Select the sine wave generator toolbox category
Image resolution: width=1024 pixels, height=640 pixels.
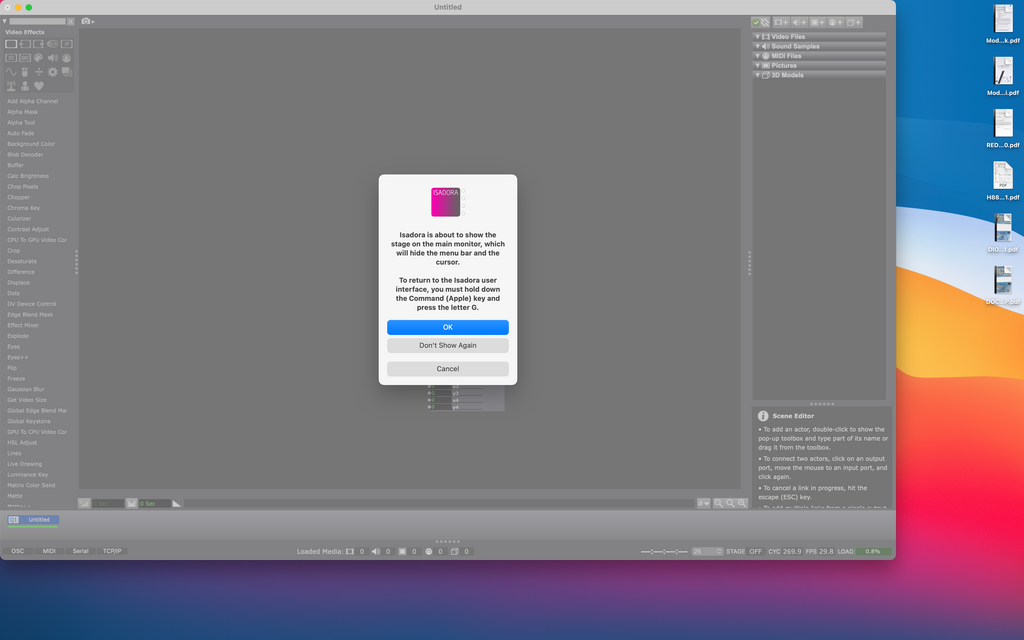tap(11, 72)
